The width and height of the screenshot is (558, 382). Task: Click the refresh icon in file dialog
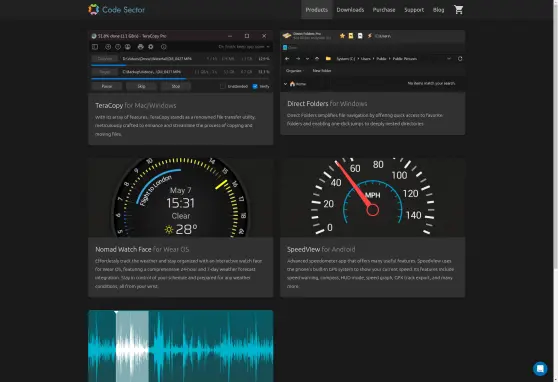point(460,59)
